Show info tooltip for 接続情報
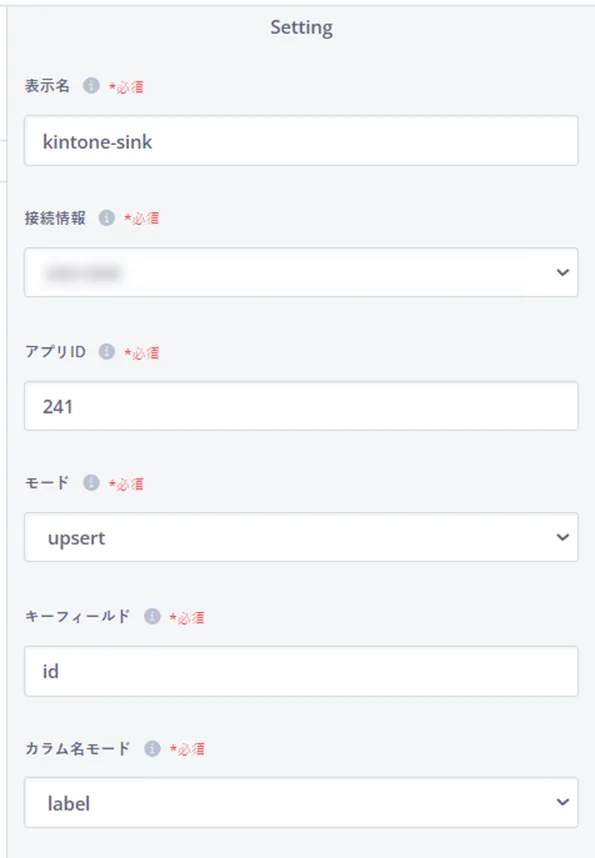 [106, 218]
